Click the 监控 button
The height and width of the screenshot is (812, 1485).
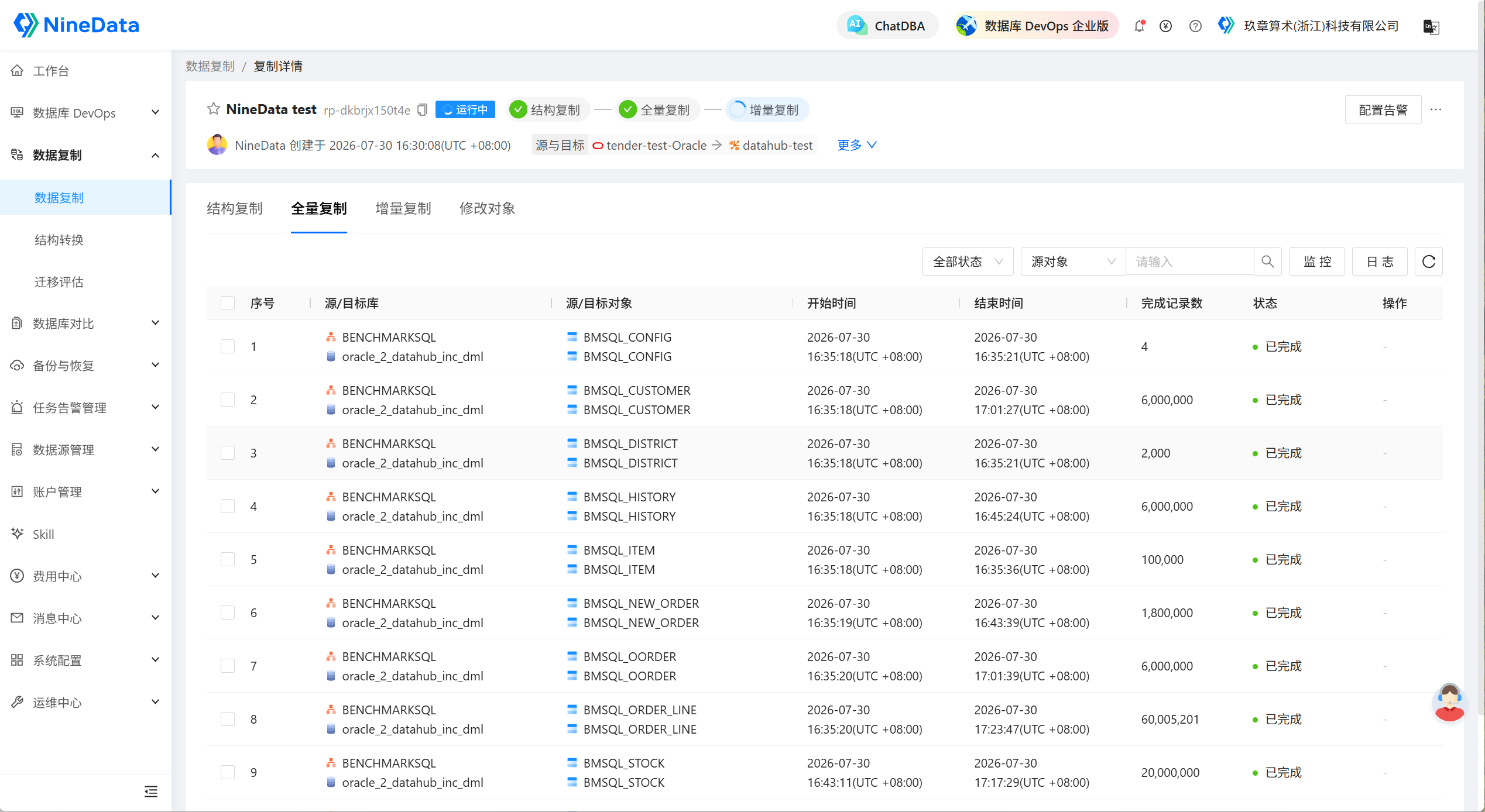tap(1317, 262)
